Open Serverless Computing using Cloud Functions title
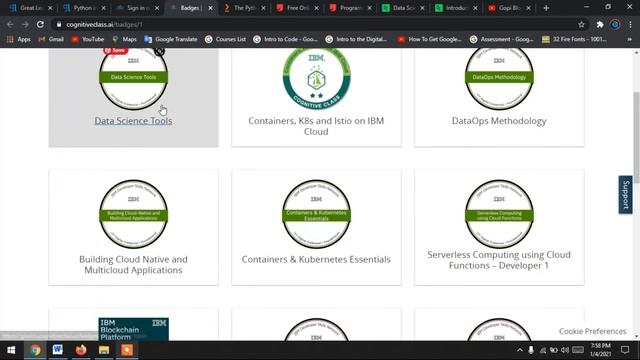This screenshot has width=640, height=360. 499,260
